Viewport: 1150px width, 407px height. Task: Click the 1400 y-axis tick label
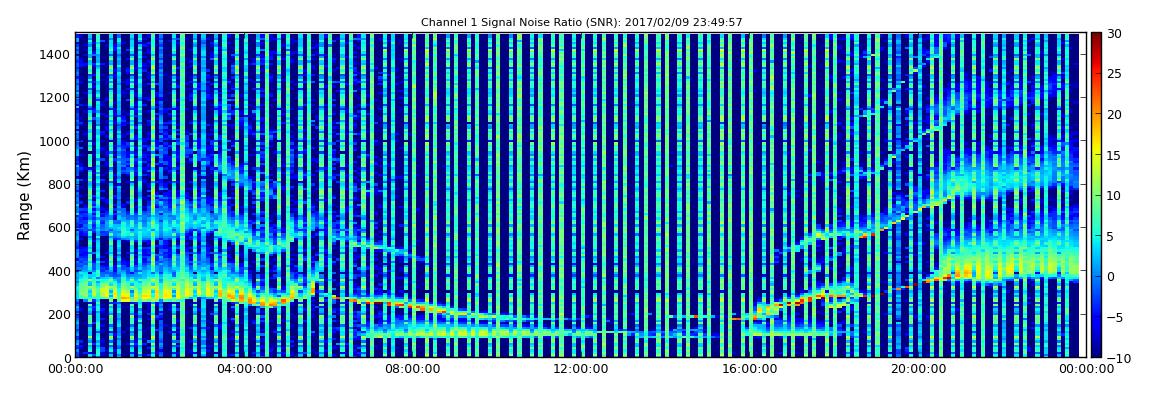[x=56, y=54]
